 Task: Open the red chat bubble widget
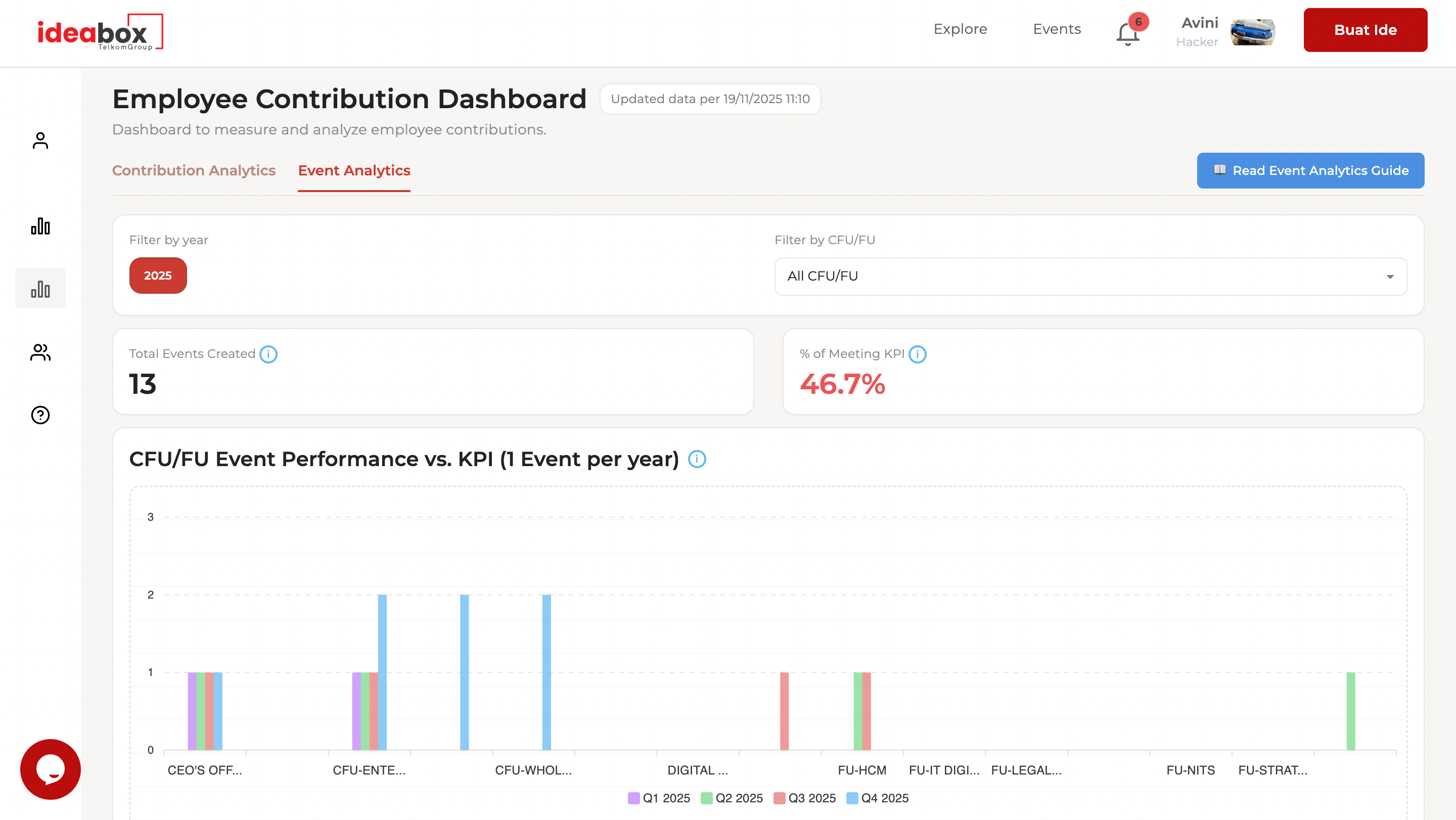coord(51,768)
